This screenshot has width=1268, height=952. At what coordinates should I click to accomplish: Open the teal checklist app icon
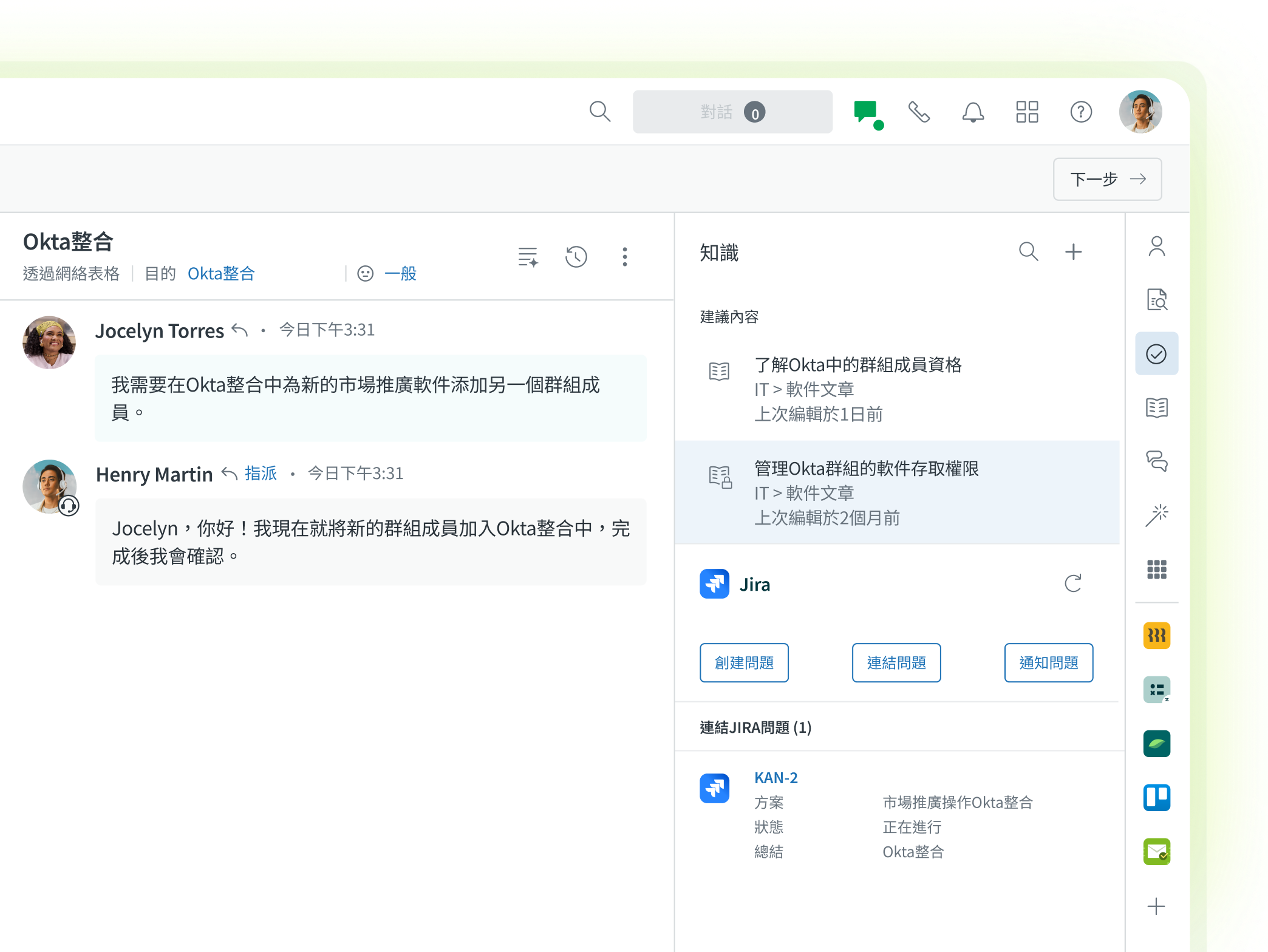(1157, 690)
